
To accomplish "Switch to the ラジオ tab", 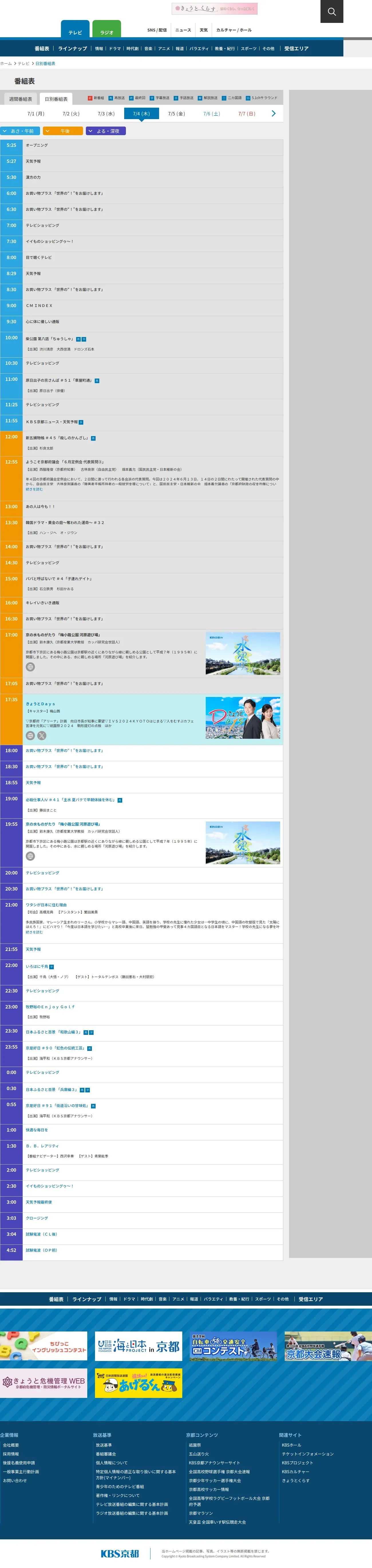I will [x=106, y=30].
